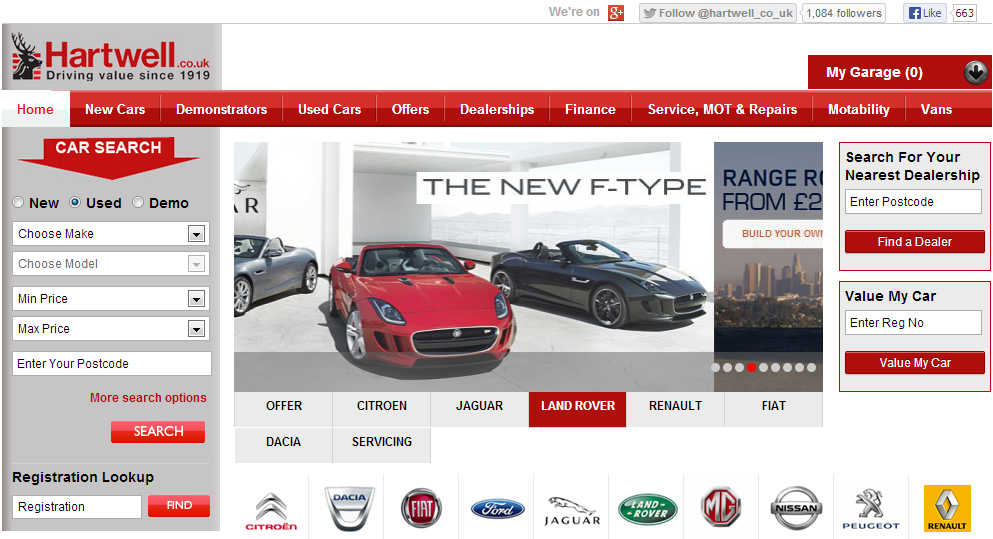This screenshot has height=539, width=993.
Task: Select the New car radio button
Action: point(18,203)
